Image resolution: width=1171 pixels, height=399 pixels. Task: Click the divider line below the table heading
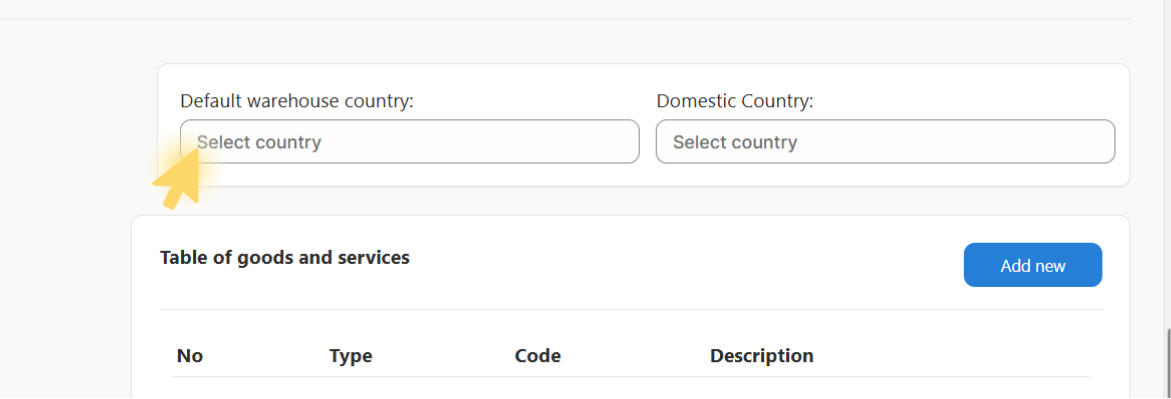click(630, 309)
